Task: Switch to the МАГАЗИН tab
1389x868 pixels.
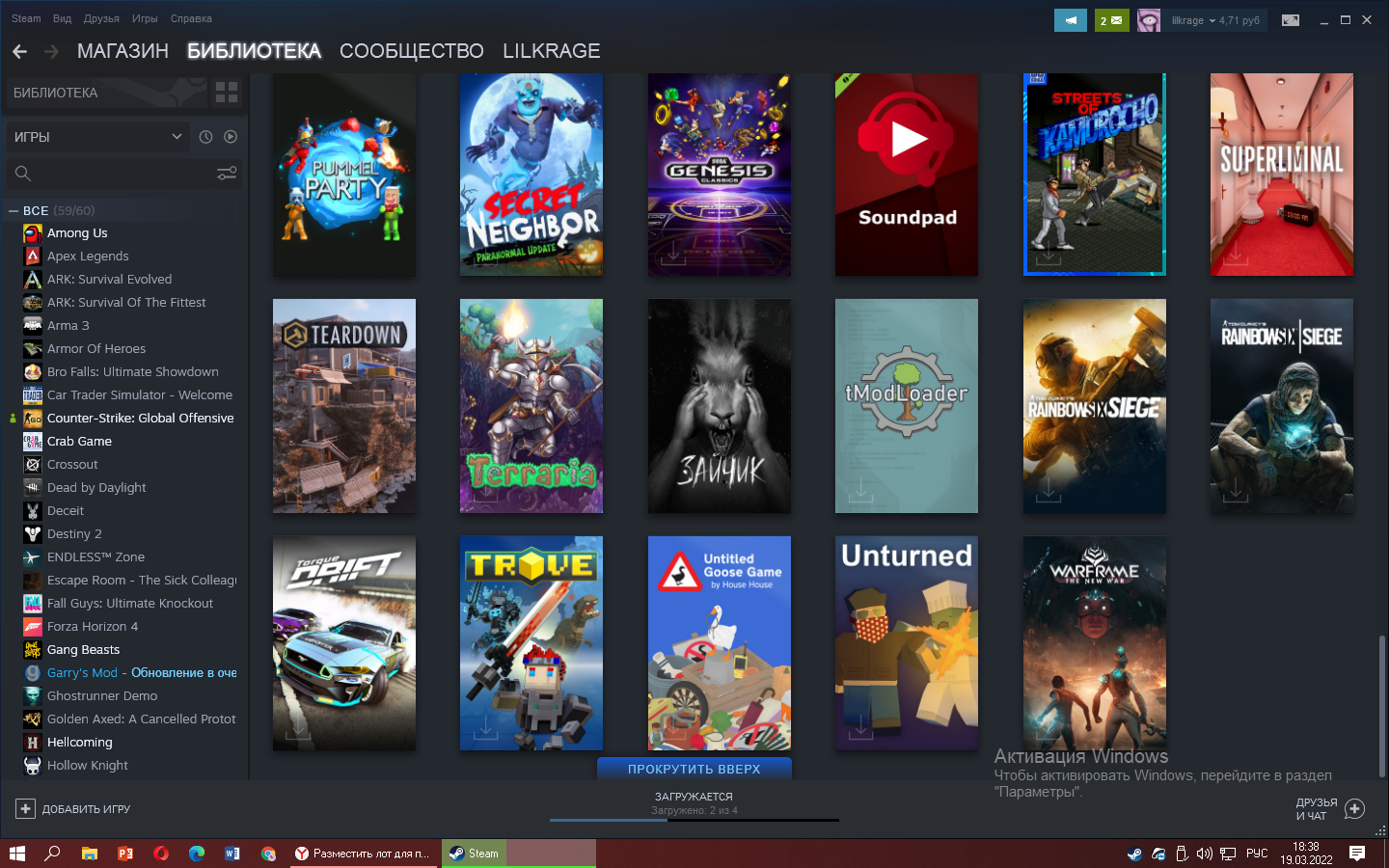Action: (123, 51)
